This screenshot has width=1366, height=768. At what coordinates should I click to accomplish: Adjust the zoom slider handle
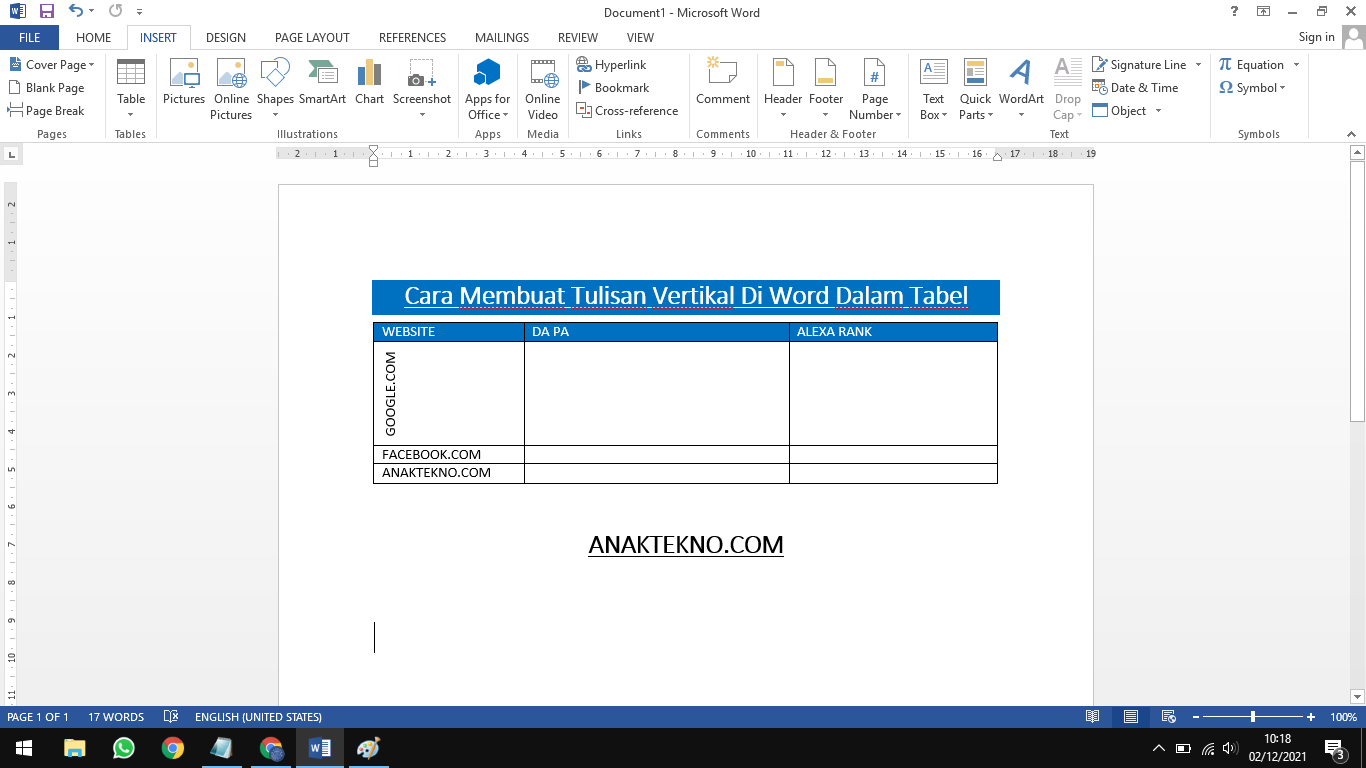pos(1253,717)
